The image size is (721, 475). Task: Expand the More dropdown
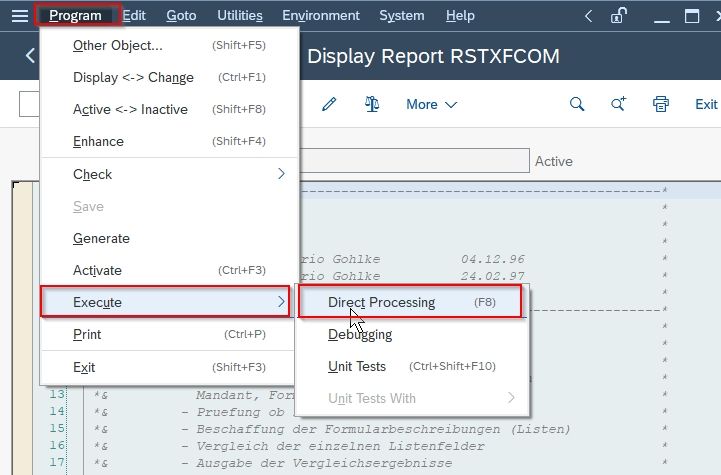431,104
